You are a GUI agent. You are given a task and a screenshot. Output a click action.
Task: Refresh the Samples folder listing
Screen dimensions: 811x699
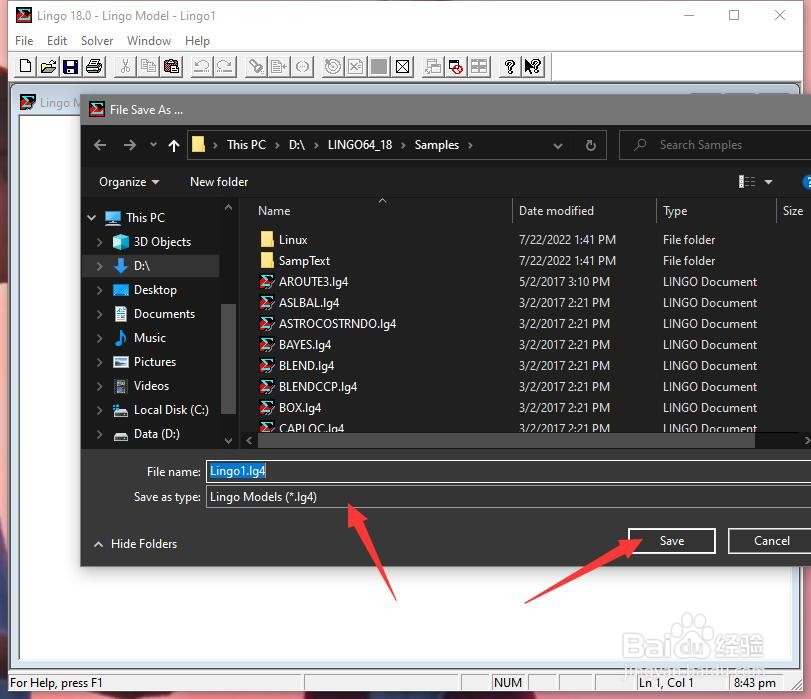pyautogui.click(x=591, y=145)
